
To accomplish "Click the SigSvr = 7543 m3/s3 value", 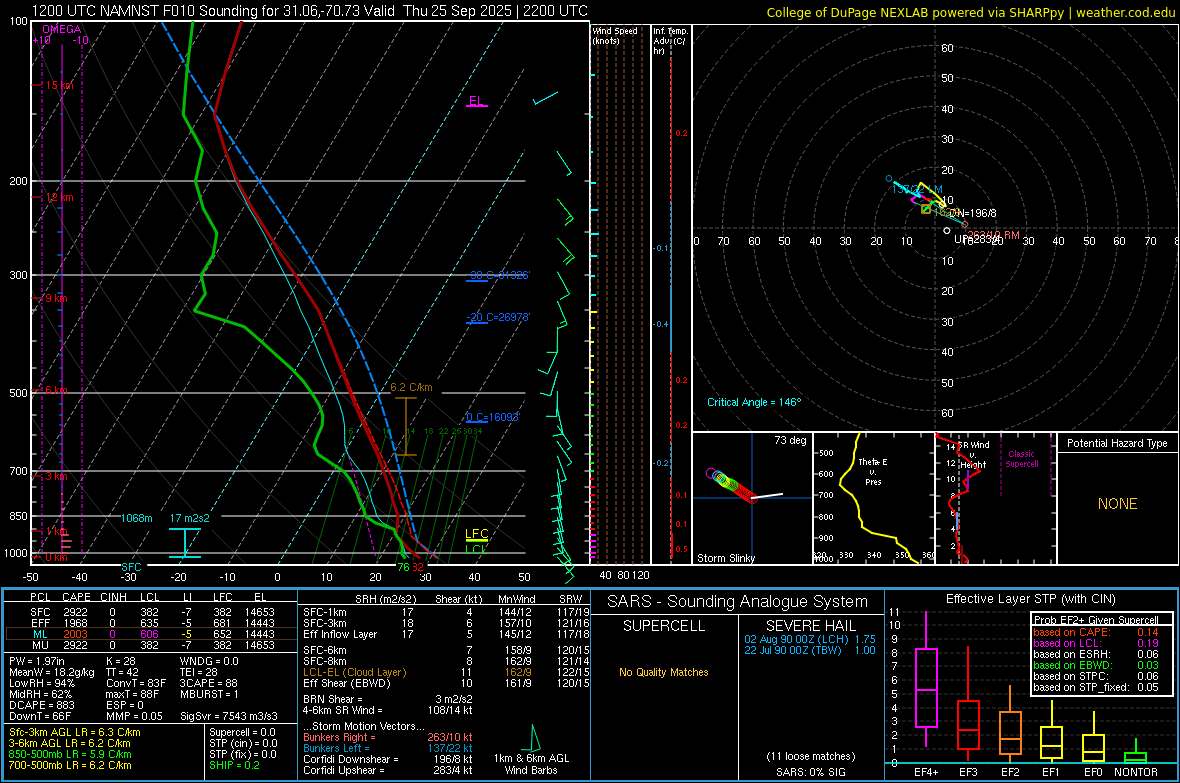I will click(x=229, y=716).
